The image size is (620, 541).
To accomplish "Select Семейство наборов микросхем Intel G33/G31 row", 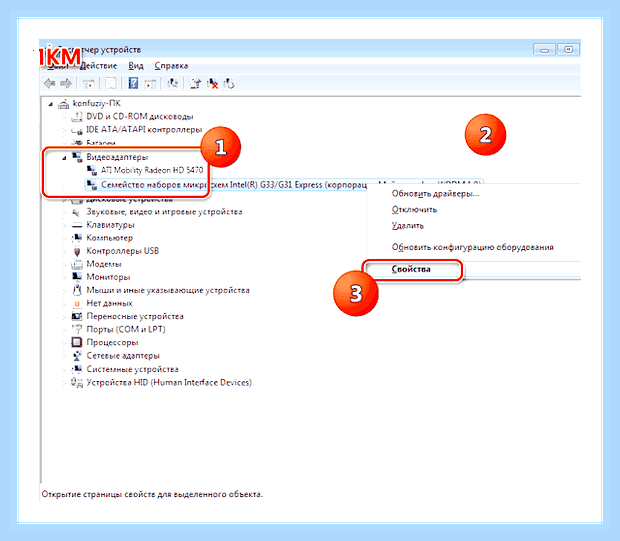I will click(x=283, y=185).
